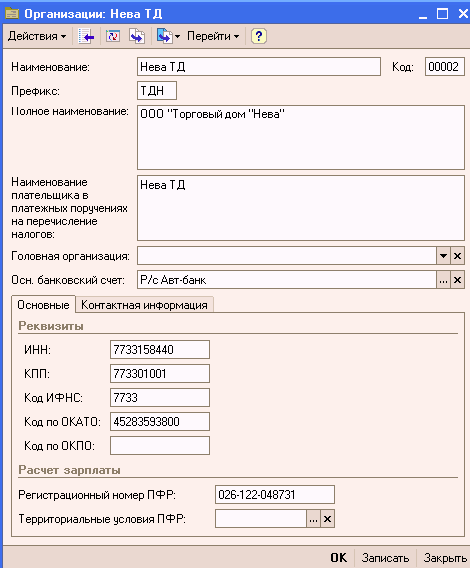Click the find-in-list toolbar icon
Image resolution: width=470 pixels, height=568 pixels.
click(86, 36)
